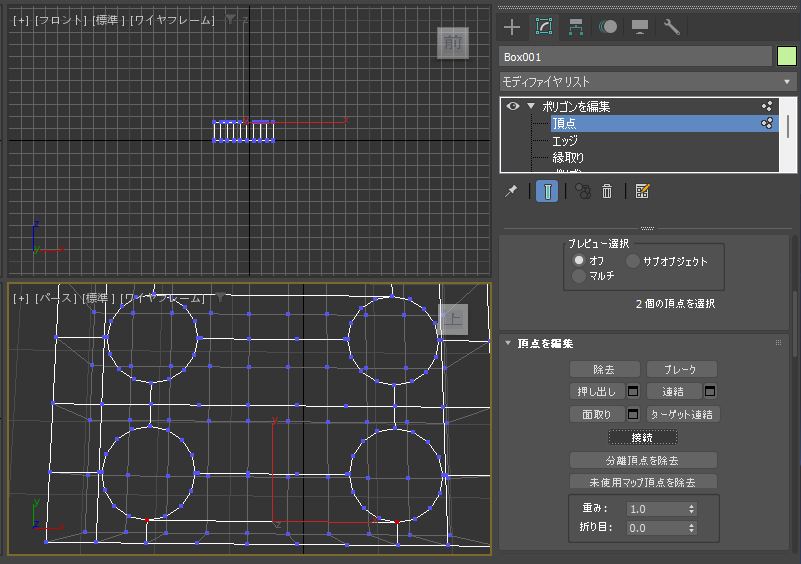The height and width of the screenshot is (564, 801).
Task: Open front viewport ワイヤフレーム menu
Action: [x=173, y=20]
